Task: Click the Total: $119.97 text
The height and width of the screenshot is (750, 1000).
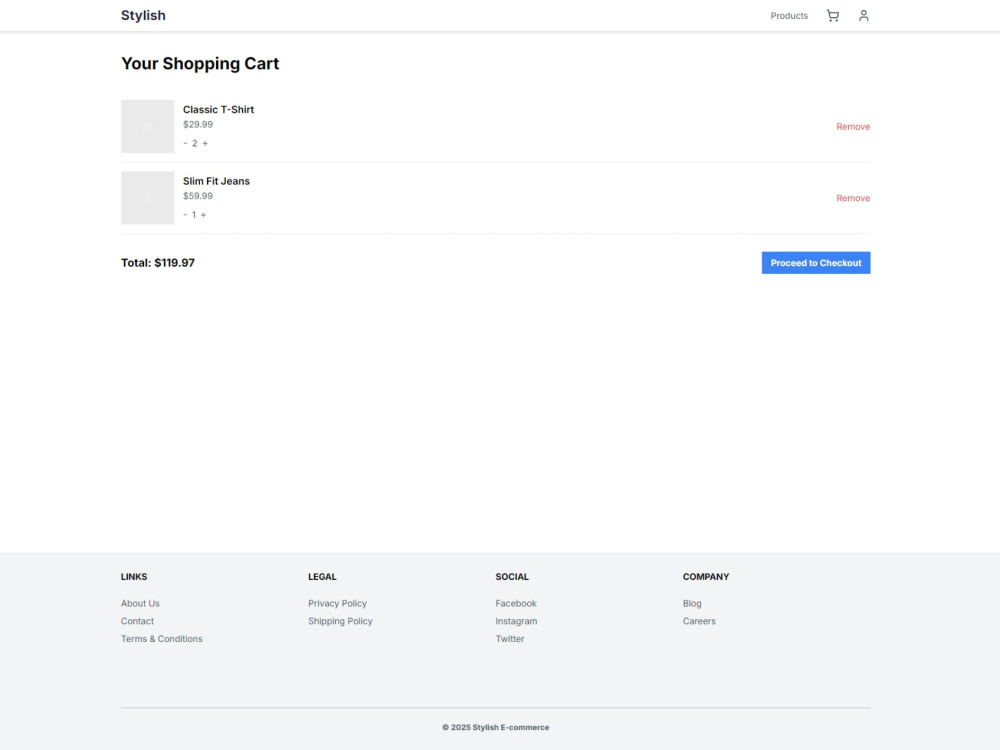Action: (x=158, y=263)
